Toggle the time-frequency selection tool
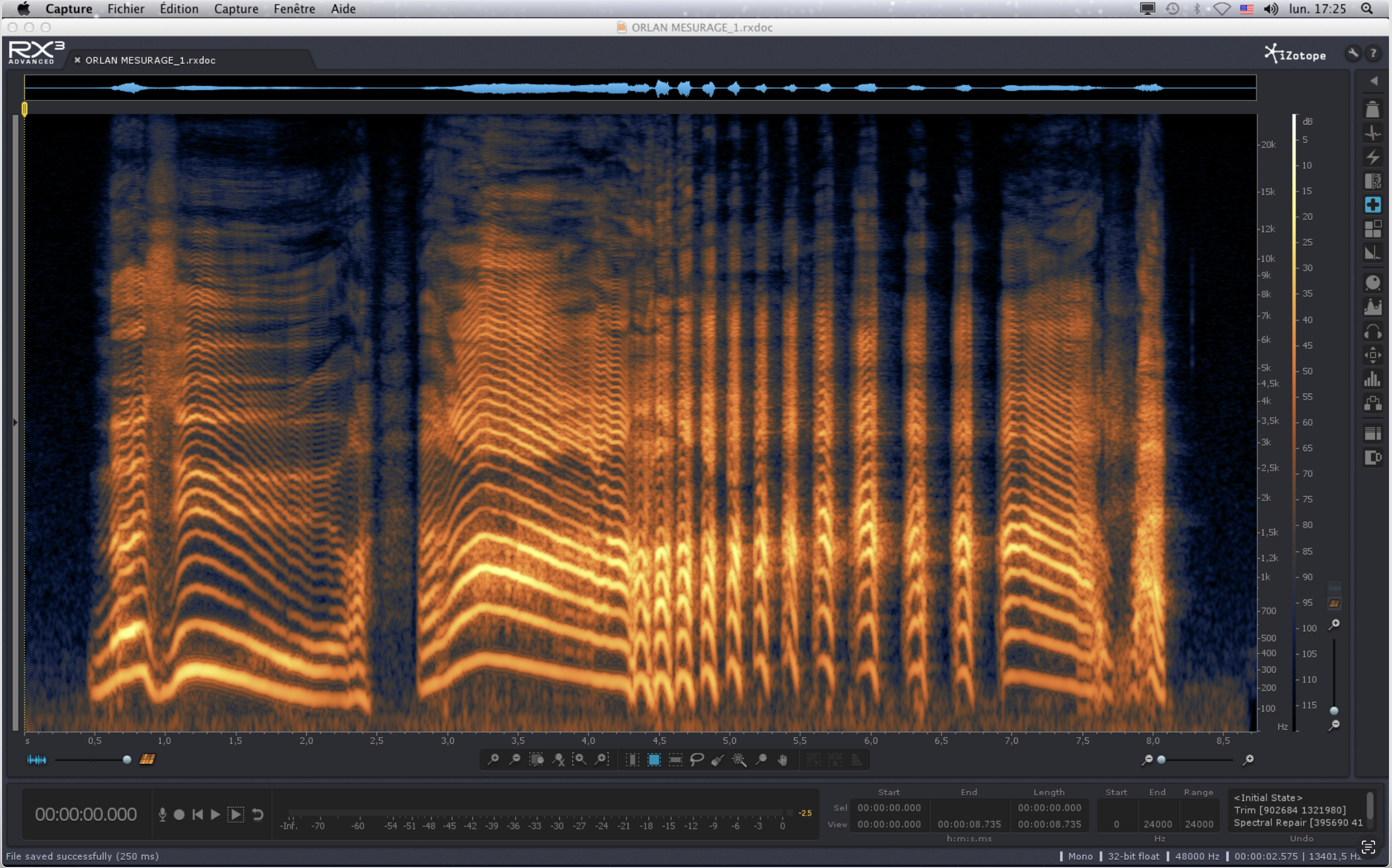 coord(654,759)
